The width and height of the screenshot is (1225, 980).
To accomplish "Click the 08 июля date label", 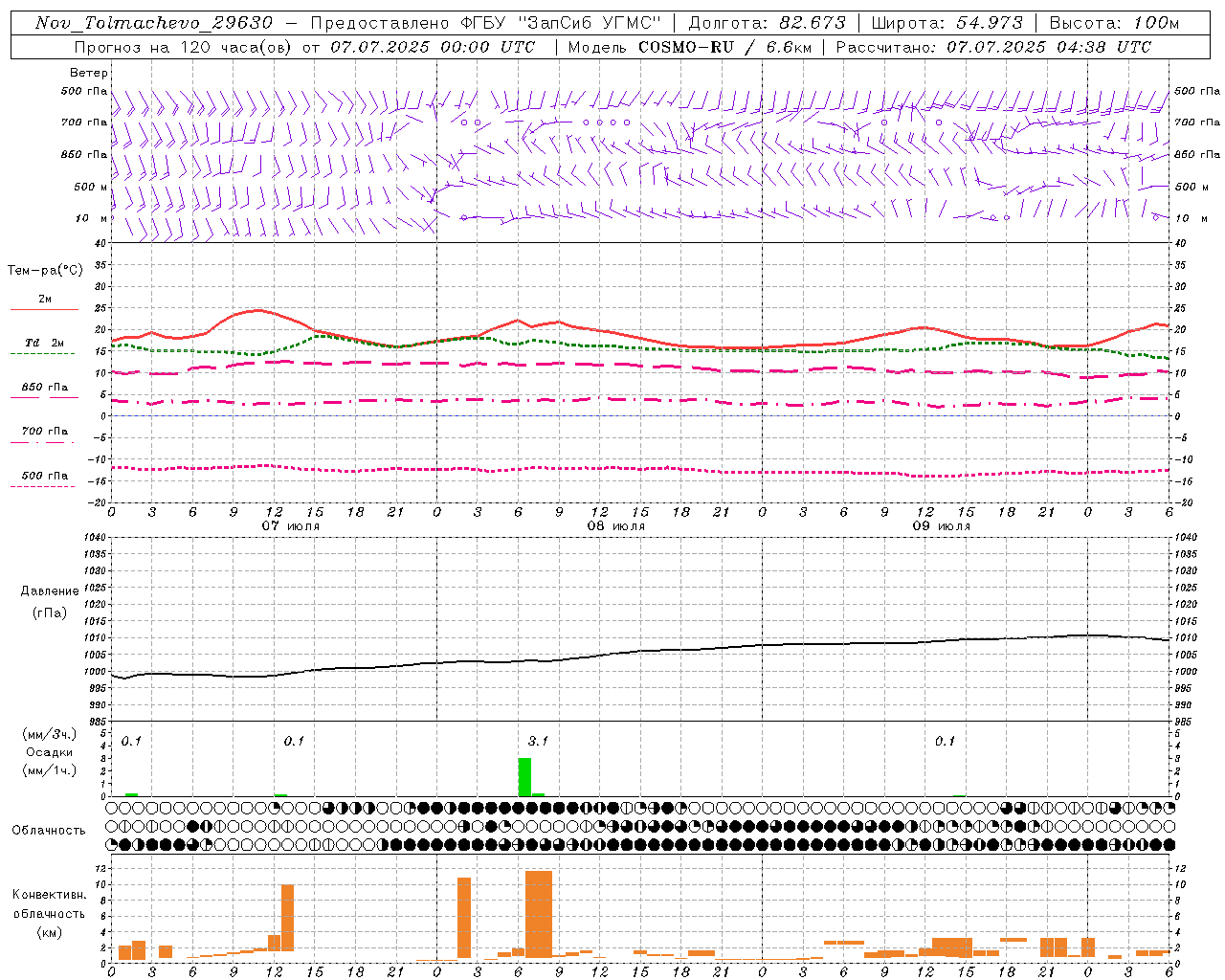I will pos(616,526).
